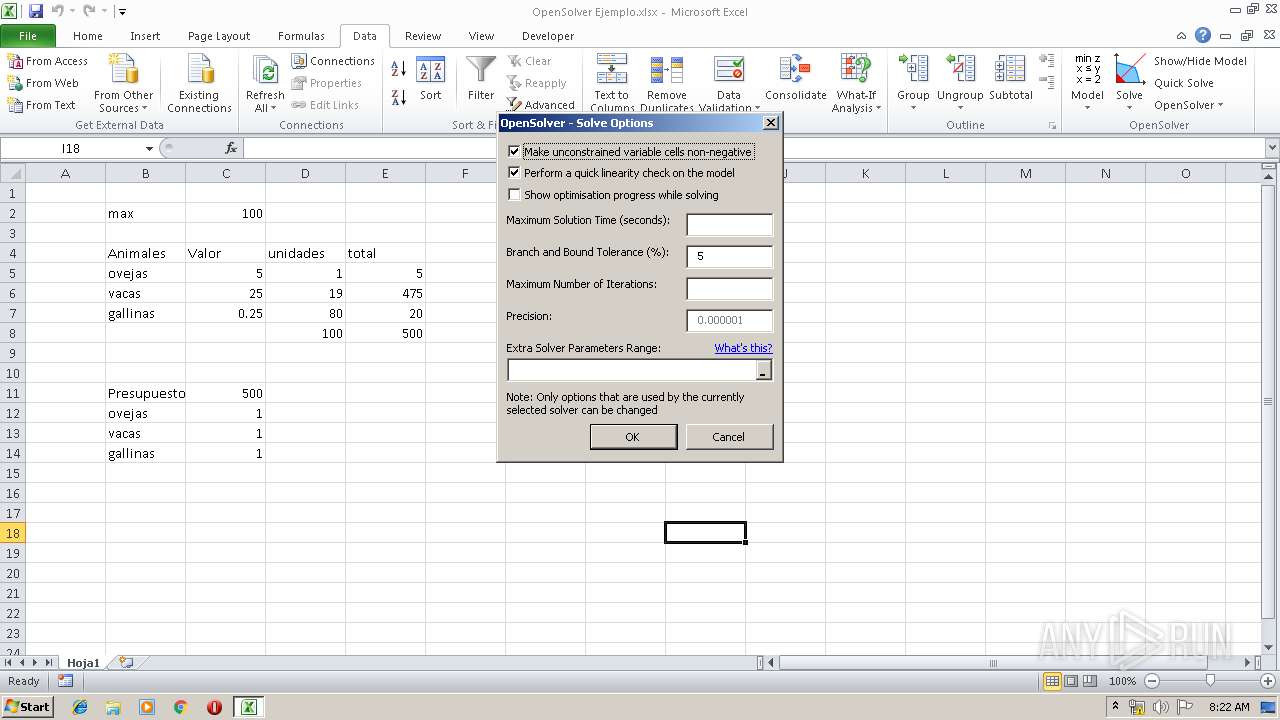Sort A to Z ascending icon
The width and height of the screenshot is (1280, 720).
point(398,68)
